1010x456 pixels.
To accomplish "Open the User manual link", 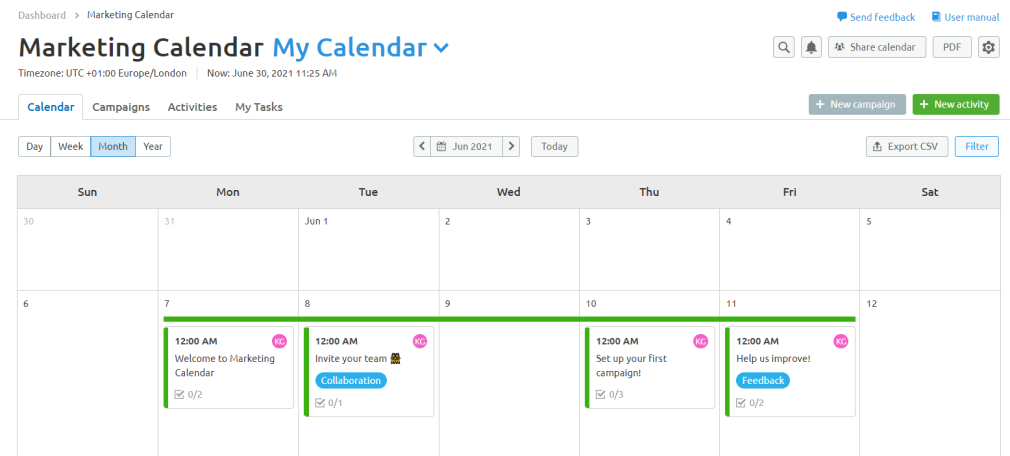I will coord(966,17).
